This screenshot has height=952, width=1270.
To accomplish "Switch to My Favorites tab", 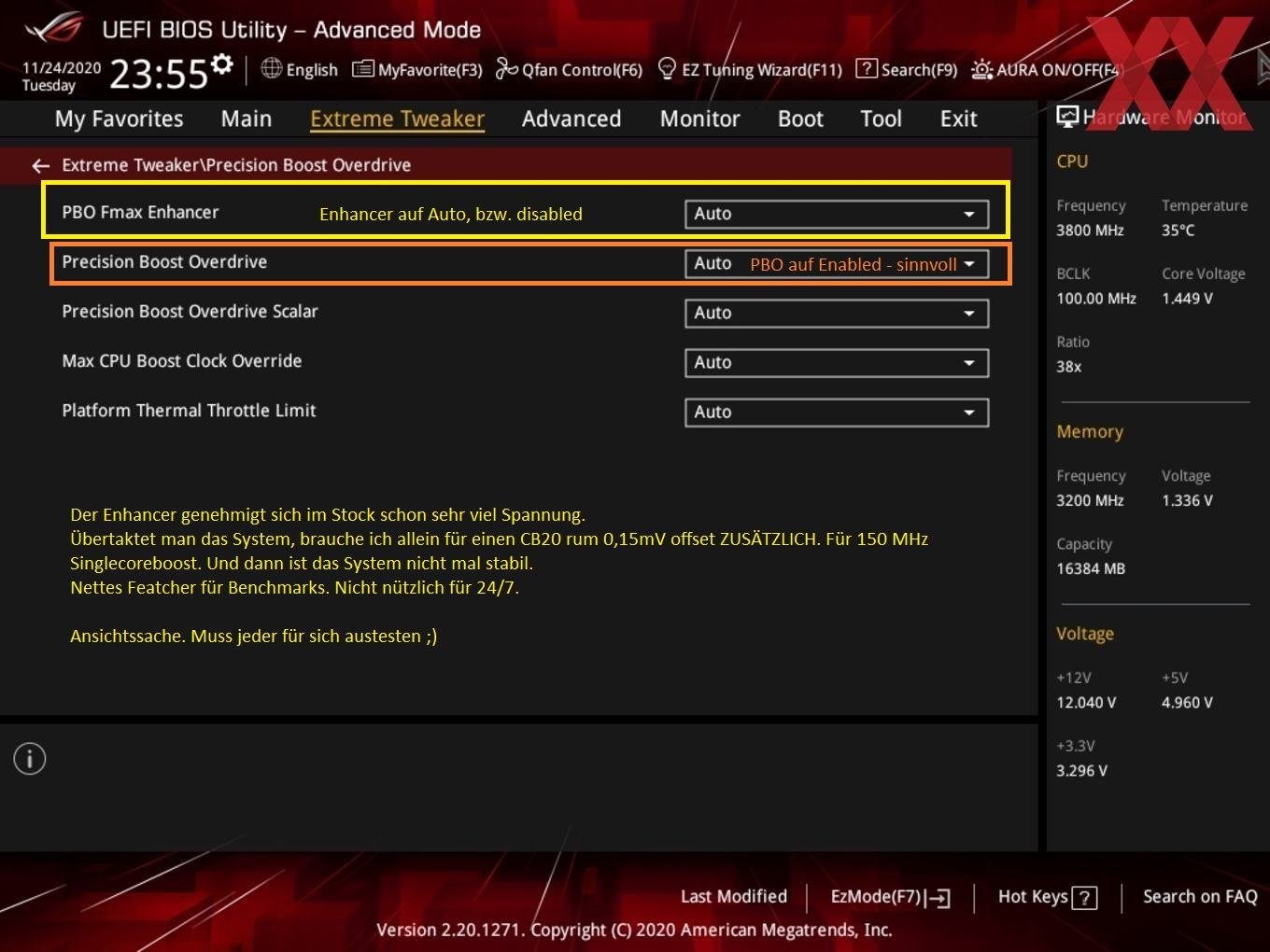I will coord(119,119).
